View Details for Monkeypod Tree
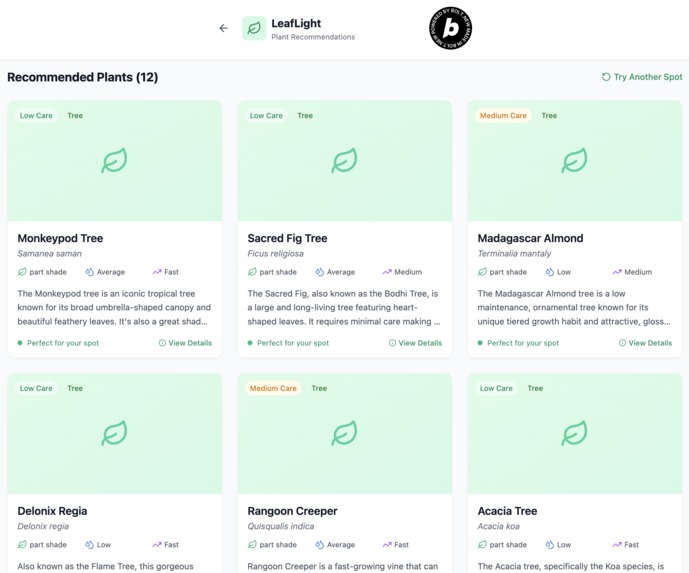 click(x=185, y=343)
